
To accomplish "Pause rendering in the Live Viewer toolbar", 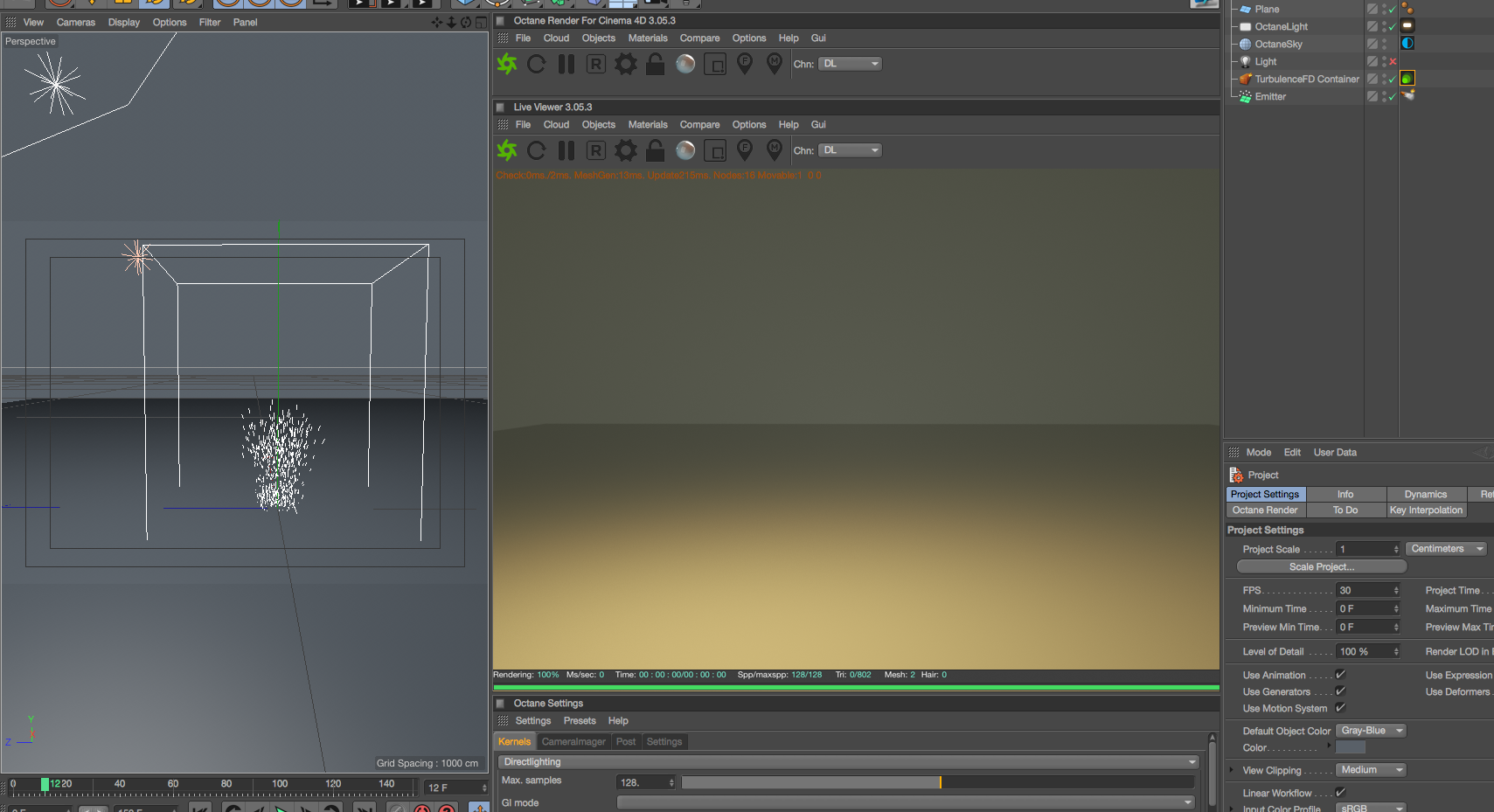I will [566, 150].
